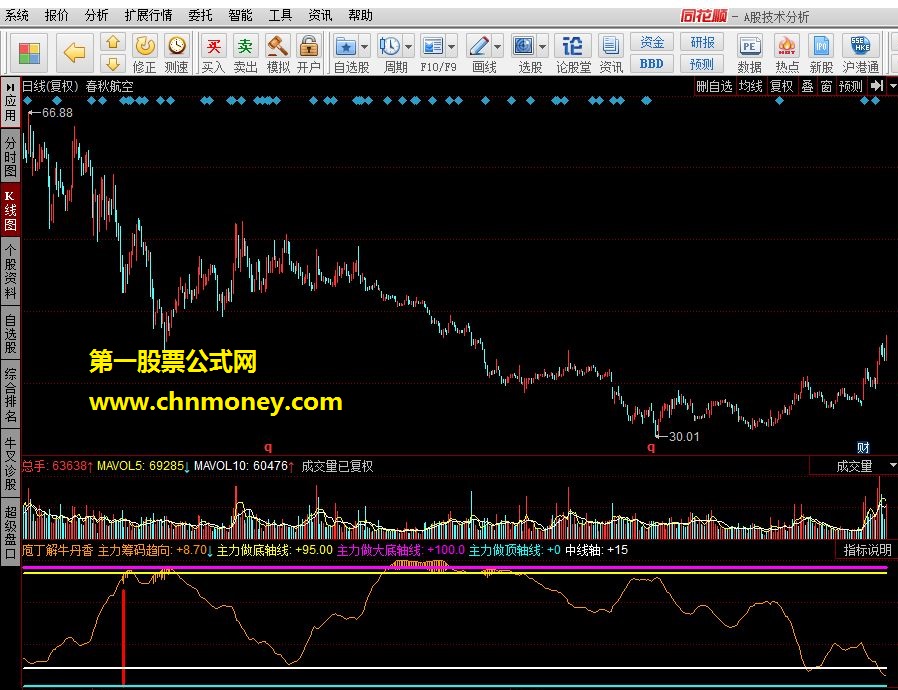The width and height of the screenshot is (898, 690).
Task: Open the 自选股 star folder icon
Action: coord(346,46)
